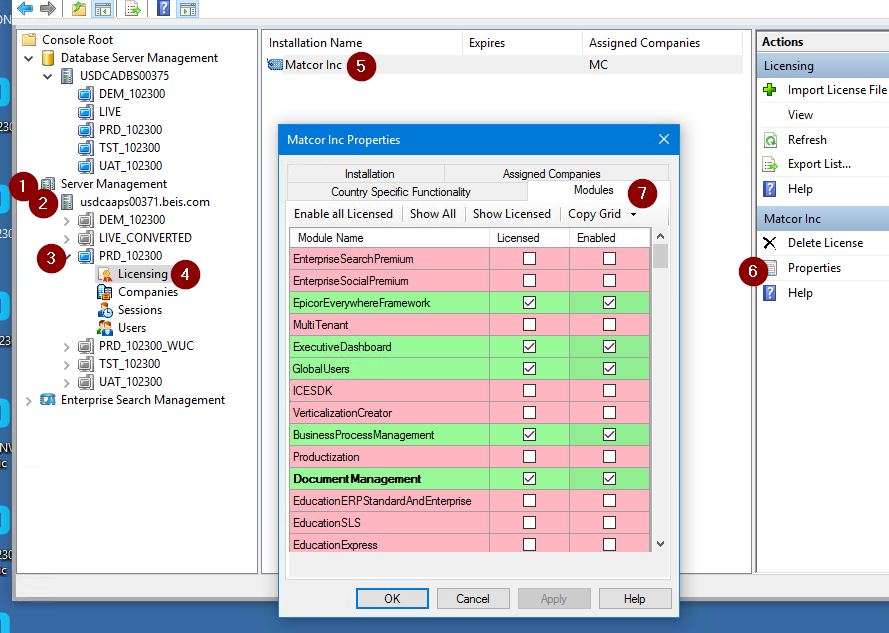The height and width of the screenshot is (633, 889).
Task: Sort by the Module Name column header
Action: coord(390,238)
